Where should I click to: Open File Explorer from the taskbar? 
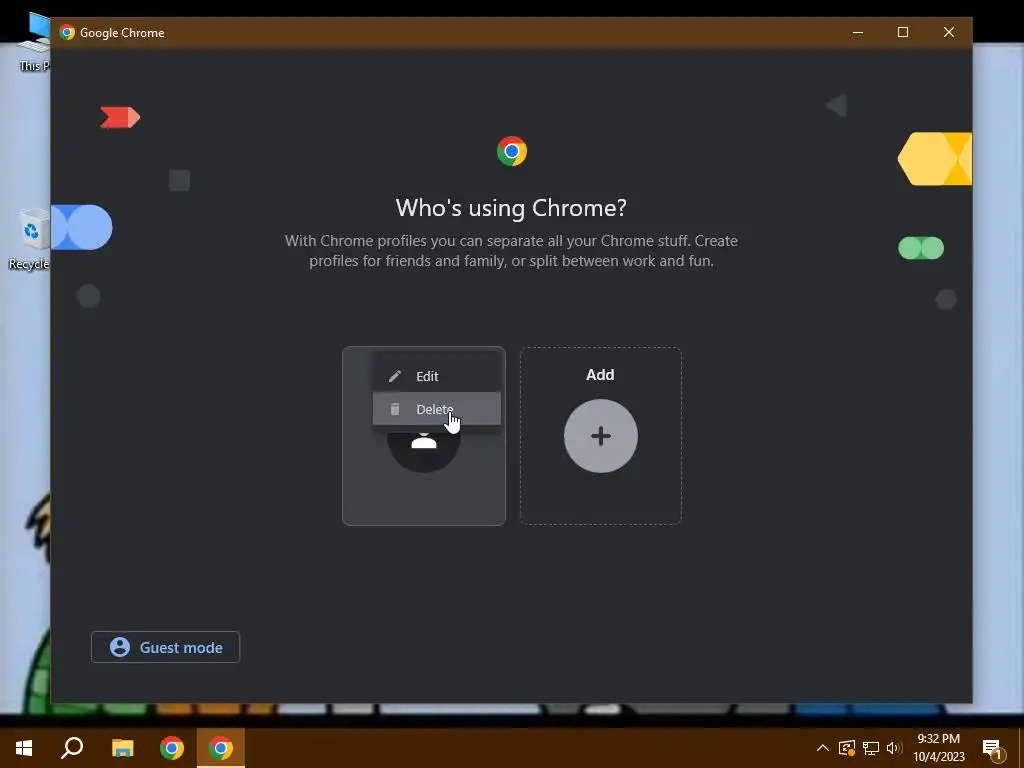[122, 748]
